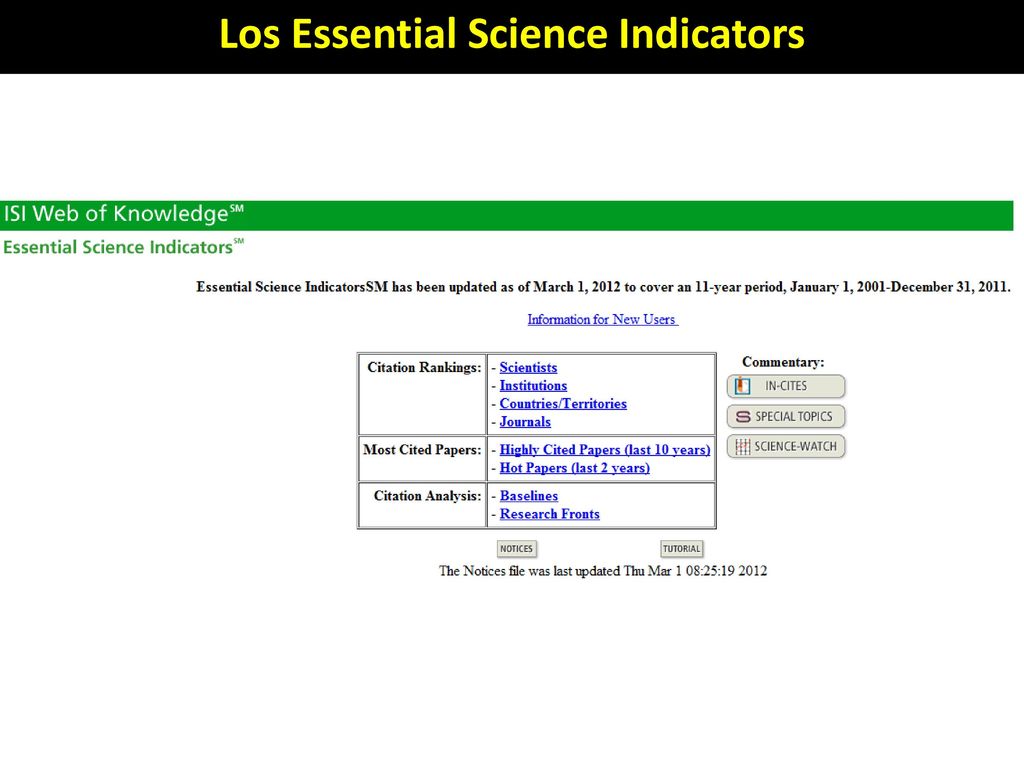Click the IN-CITES commentary button
The image size is (1024, 768).
tap(786, 386)
